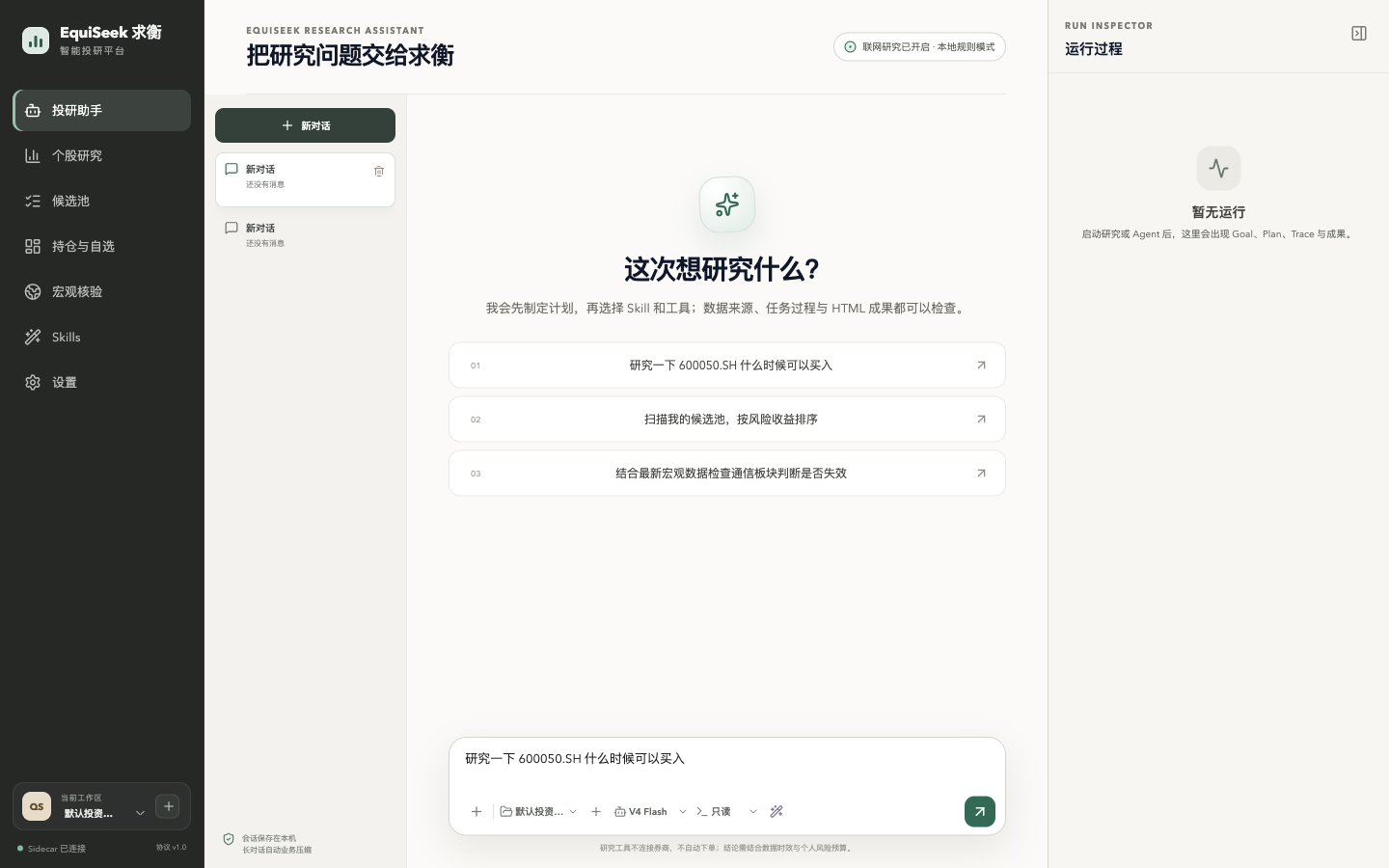The image size is (1389, 868).
Task: Switch to 持仓与自选
Action: click(102, 246)
